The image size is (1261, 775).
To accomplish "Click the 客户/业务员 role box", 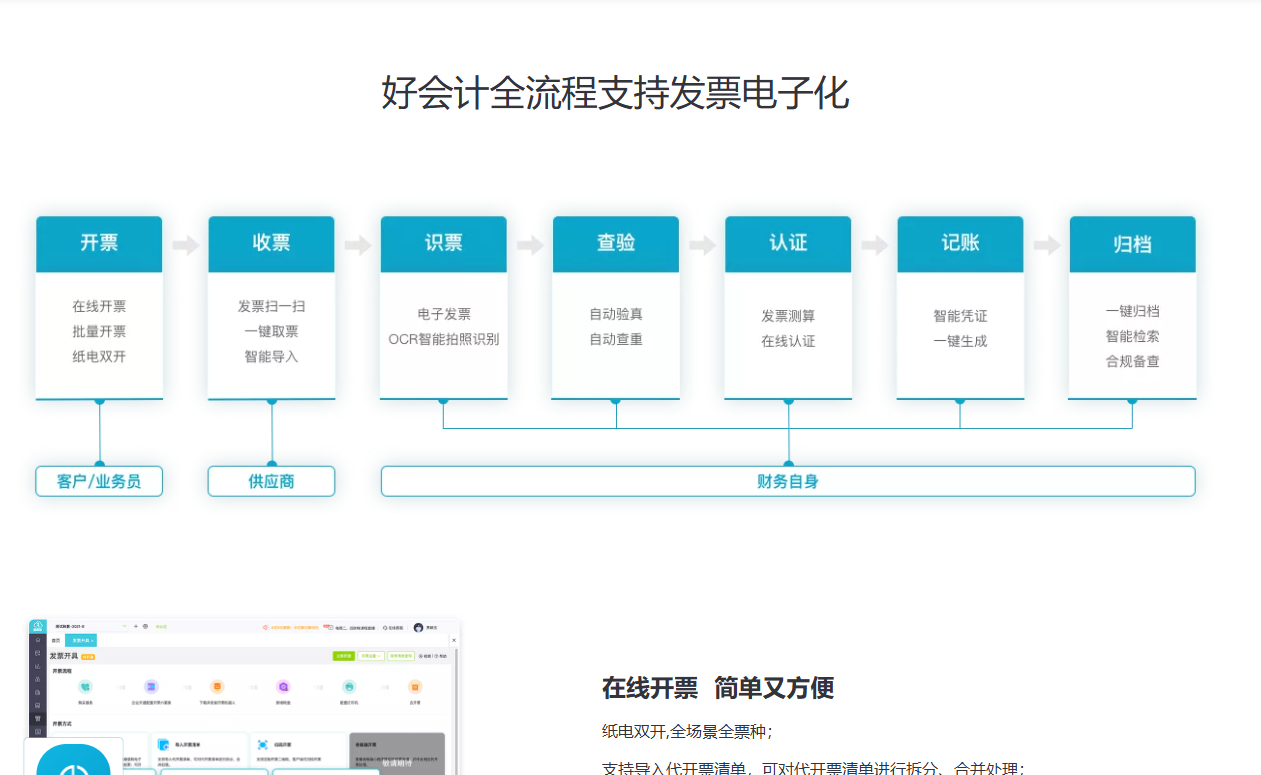I will click(99, 481).
